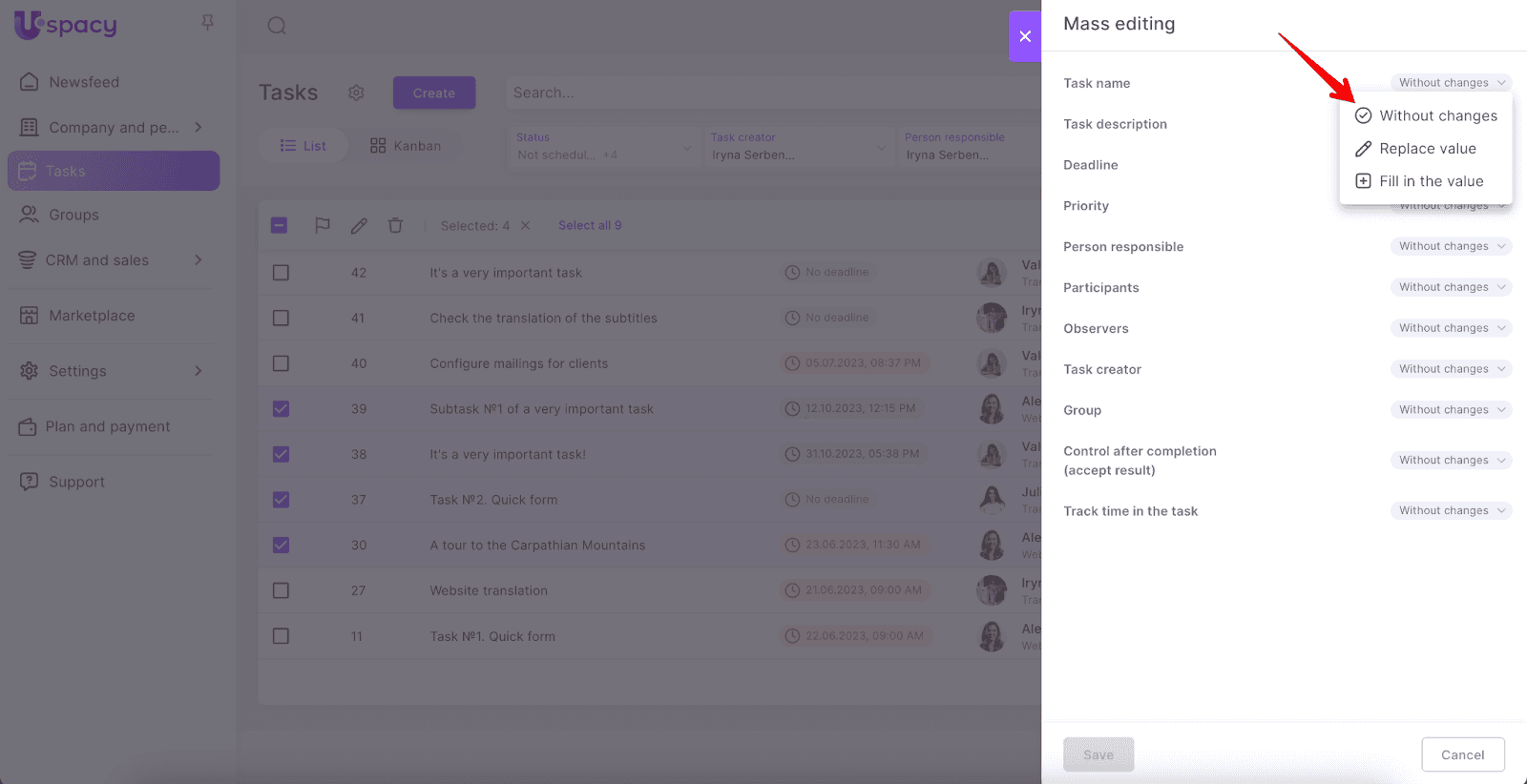Click the pencil edit icon in selection toolbar
The height and width of the screenshot is (784, 1527).
[x=359, y=225]
